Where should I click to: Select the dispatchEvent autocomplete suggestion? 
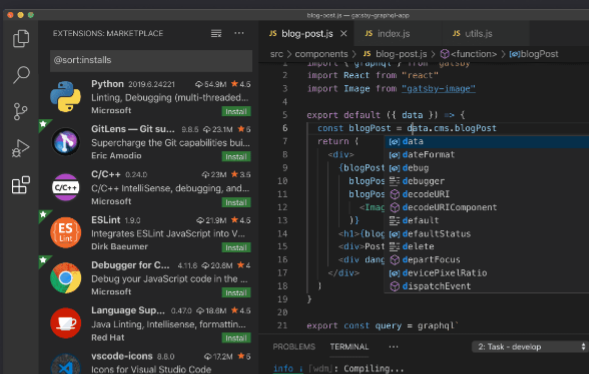487,286
